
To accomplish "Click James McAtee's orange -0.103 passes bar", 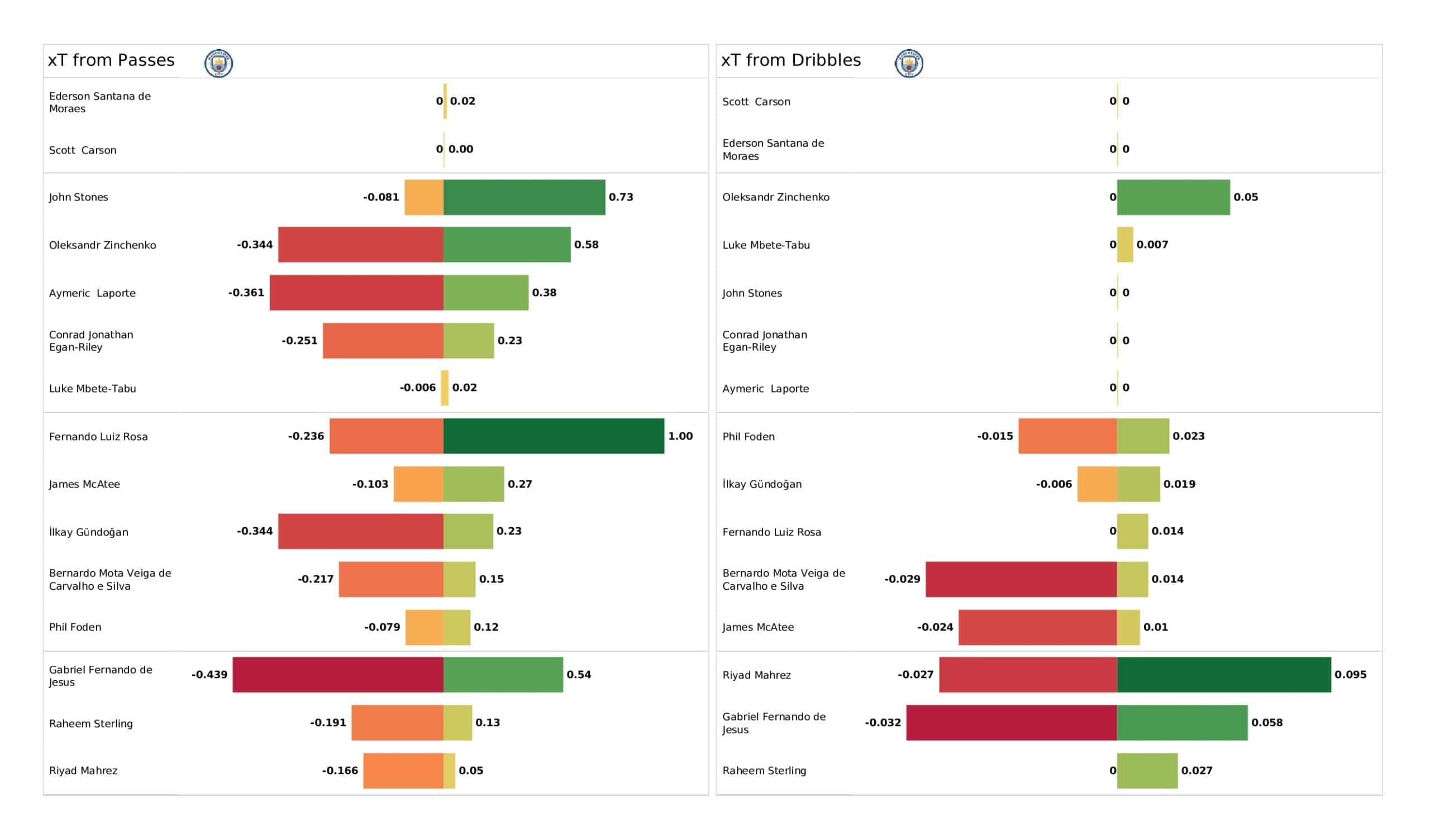I will 419,484.
